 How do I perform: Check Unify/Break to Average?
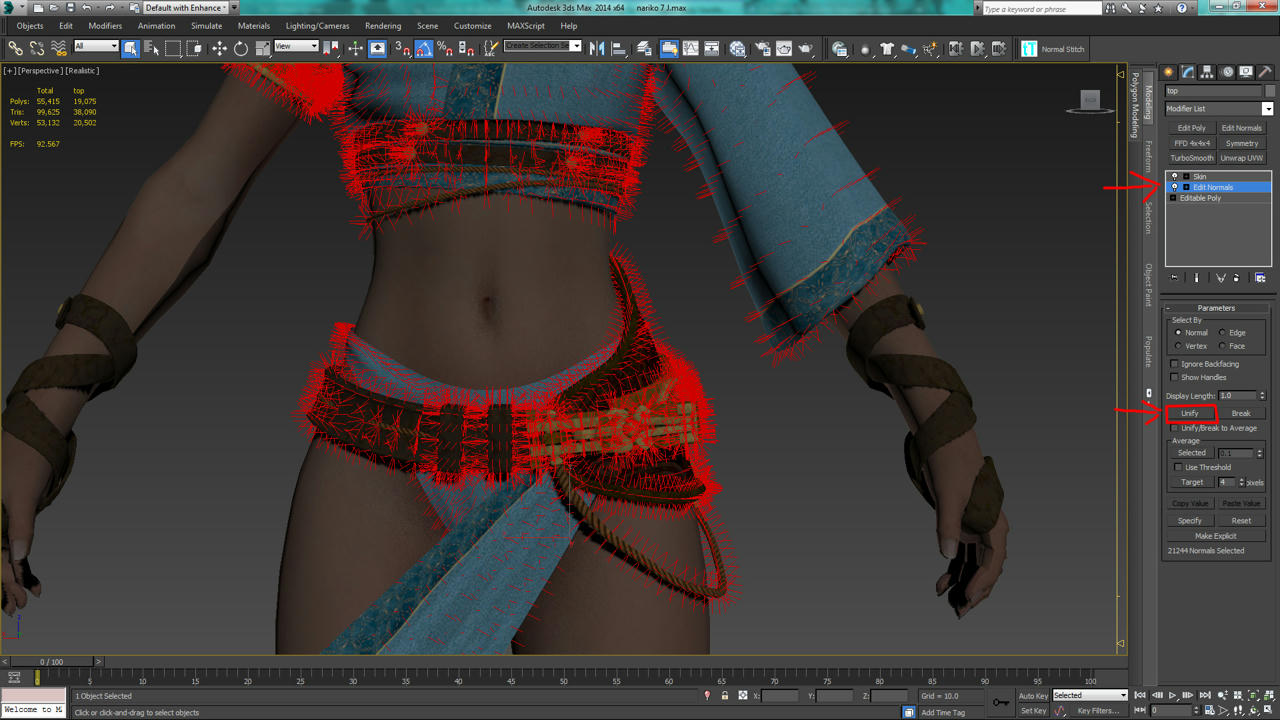1175,428
